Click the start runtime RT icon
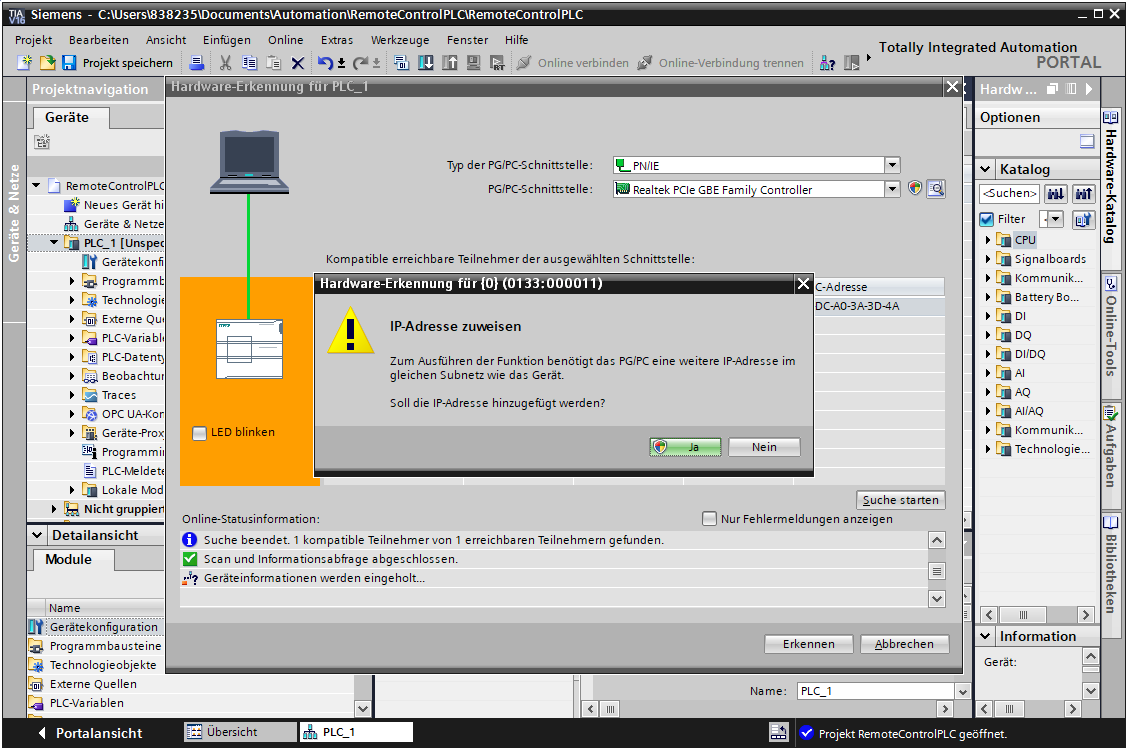 [497, 63]
